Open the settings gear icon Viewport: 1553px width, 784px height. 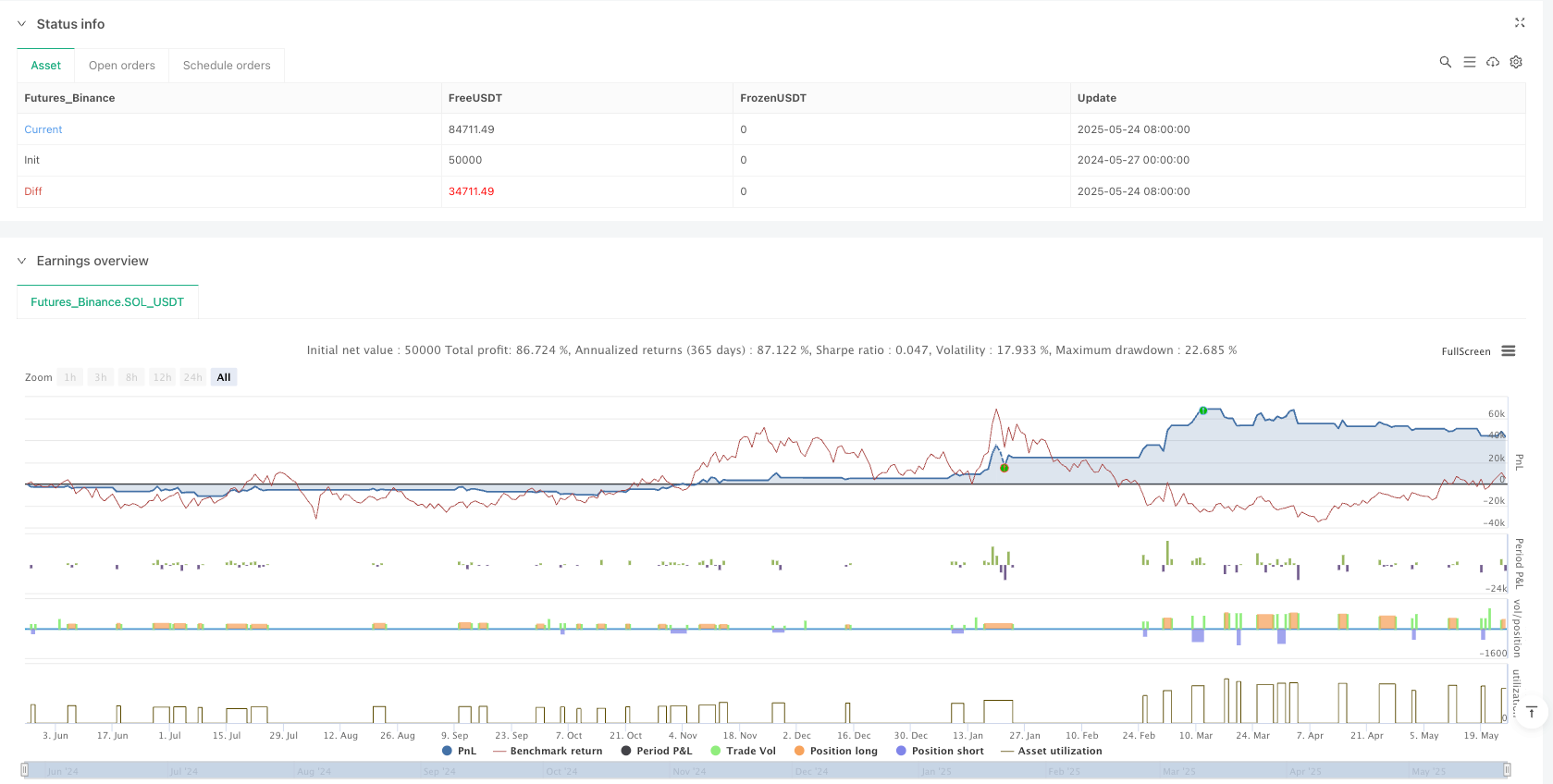(x=1516, y=62)
